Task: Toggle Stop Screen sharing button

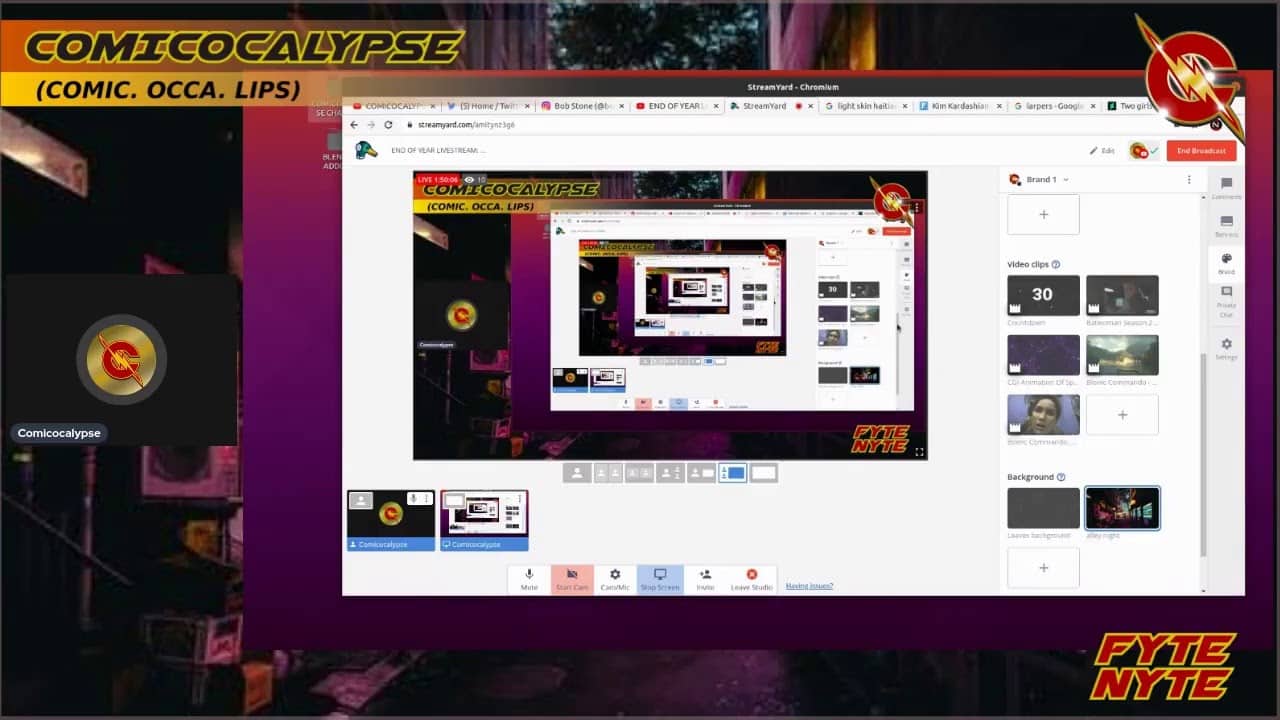Action: click(660, 578)
